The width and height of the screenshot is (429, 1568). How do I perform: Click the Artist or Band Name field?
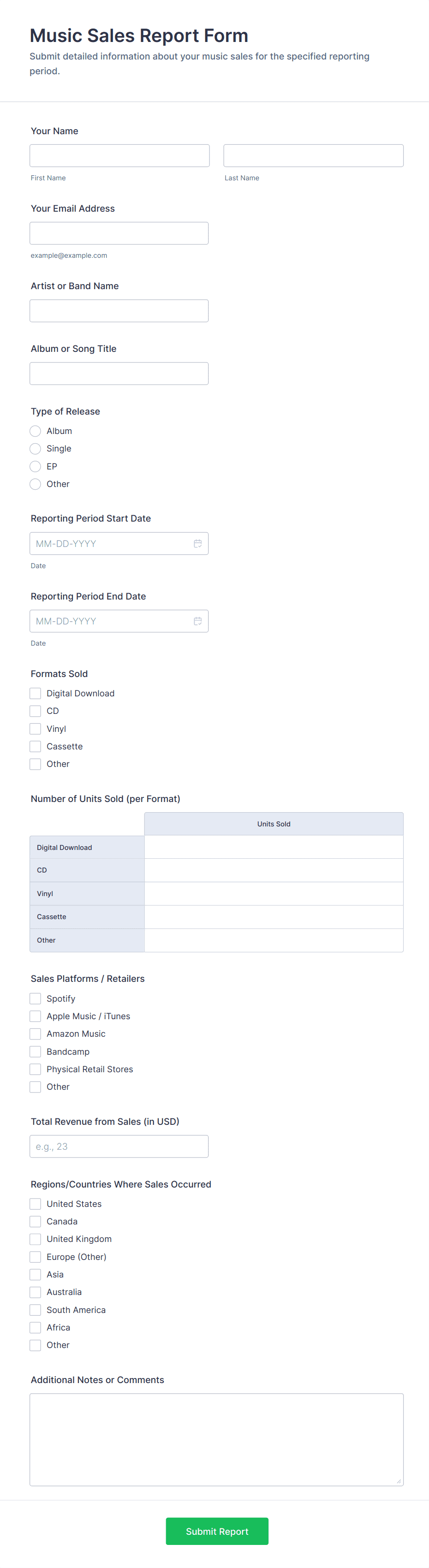tap(119, 310)
